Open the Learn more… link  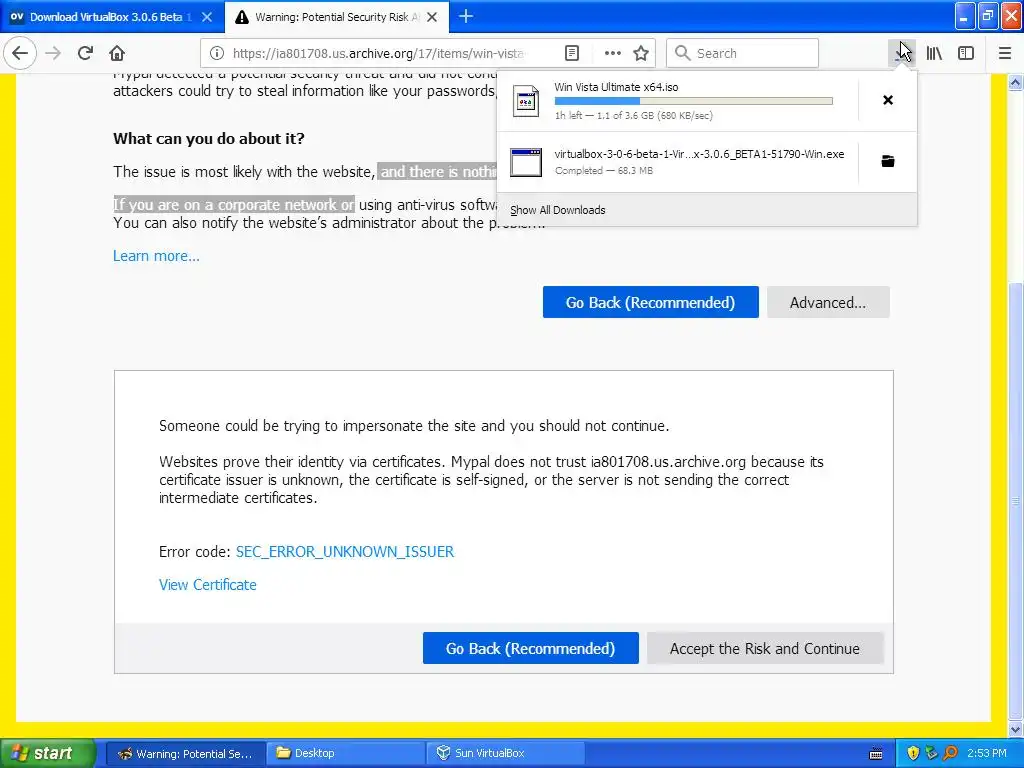pos(156,256)
